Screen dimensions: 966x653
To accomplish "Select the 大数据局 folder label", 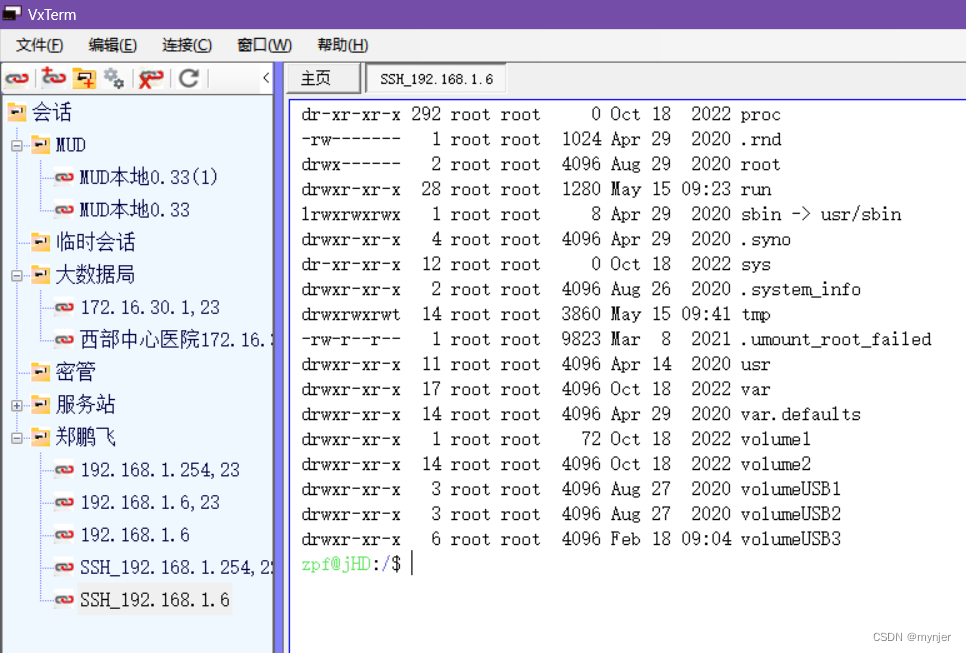I will (95, 275).
